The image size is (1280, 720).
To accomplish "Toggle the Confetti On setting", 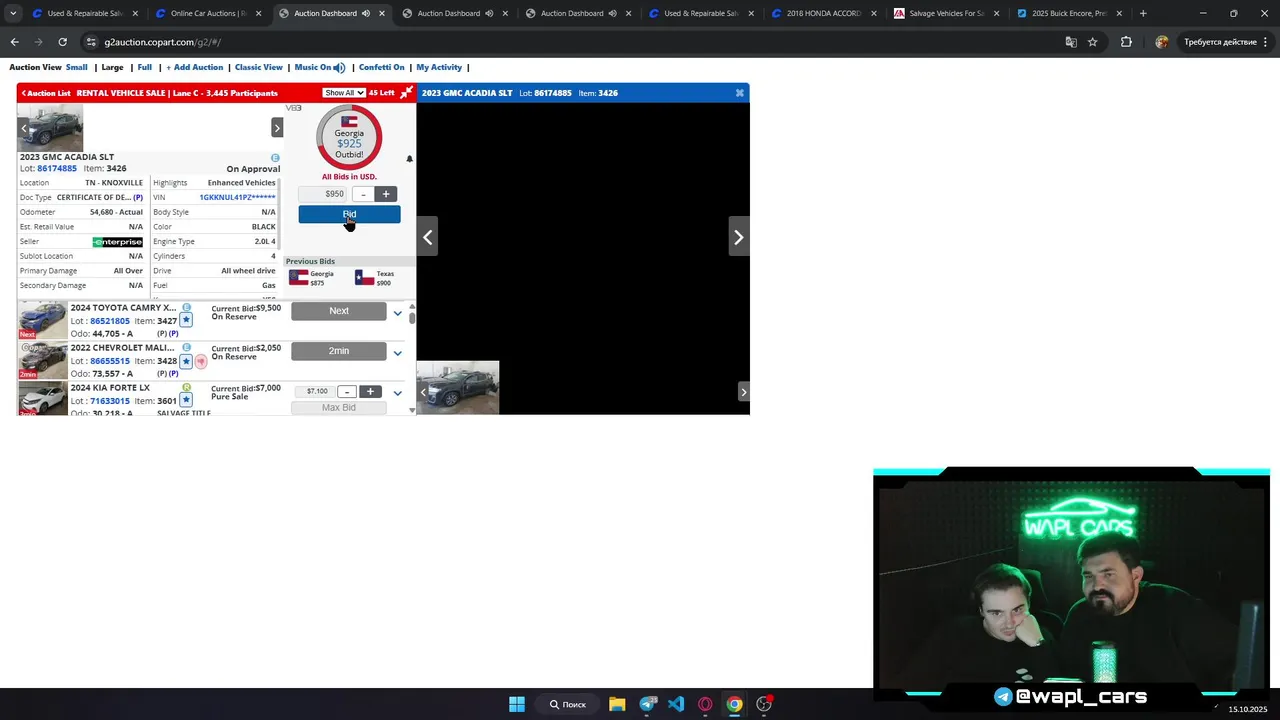I will click(x=382, y=67).
